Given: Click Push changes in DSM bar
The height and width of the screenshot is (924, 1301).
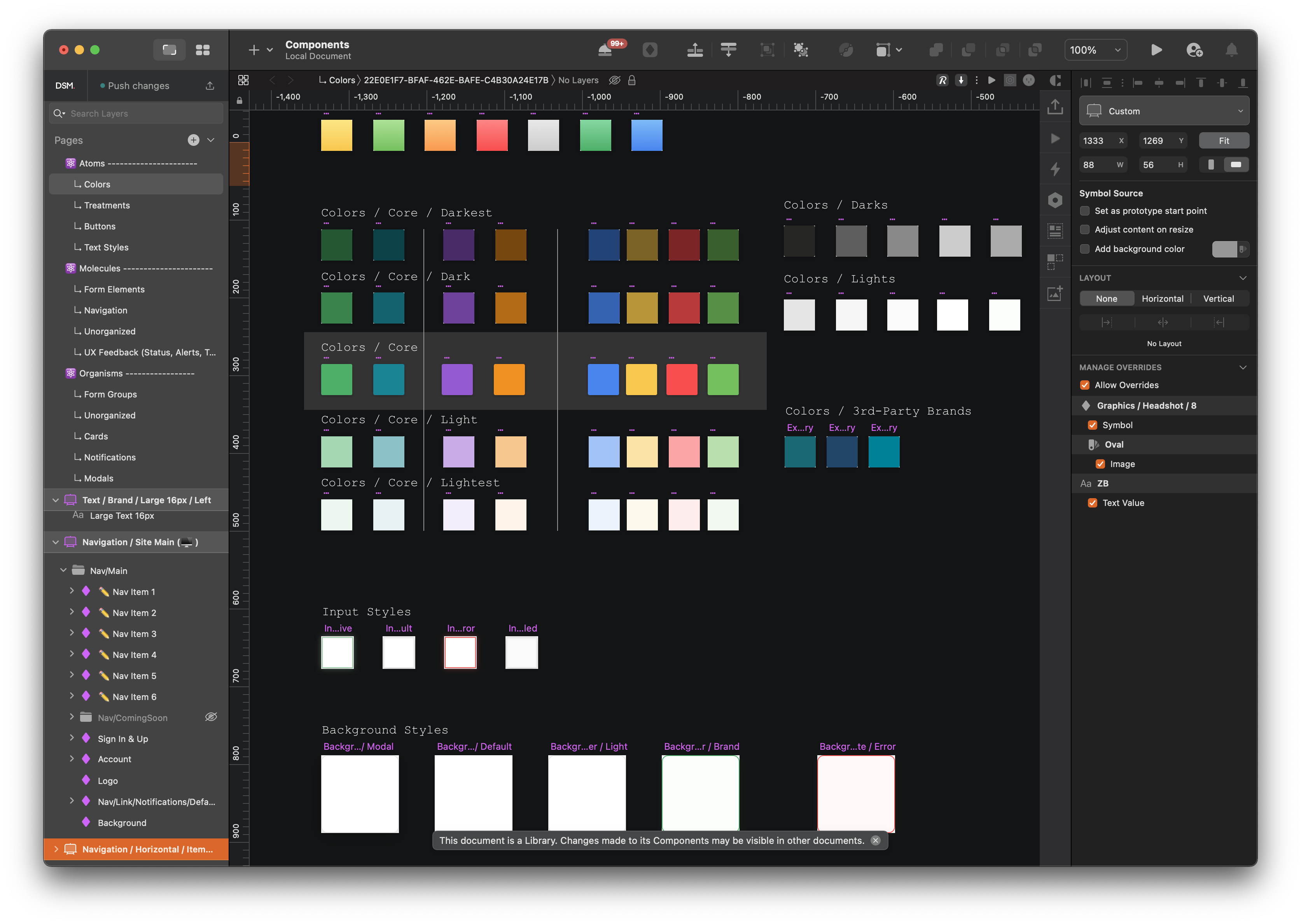Looking at the screenshot, I should [138, 86].
